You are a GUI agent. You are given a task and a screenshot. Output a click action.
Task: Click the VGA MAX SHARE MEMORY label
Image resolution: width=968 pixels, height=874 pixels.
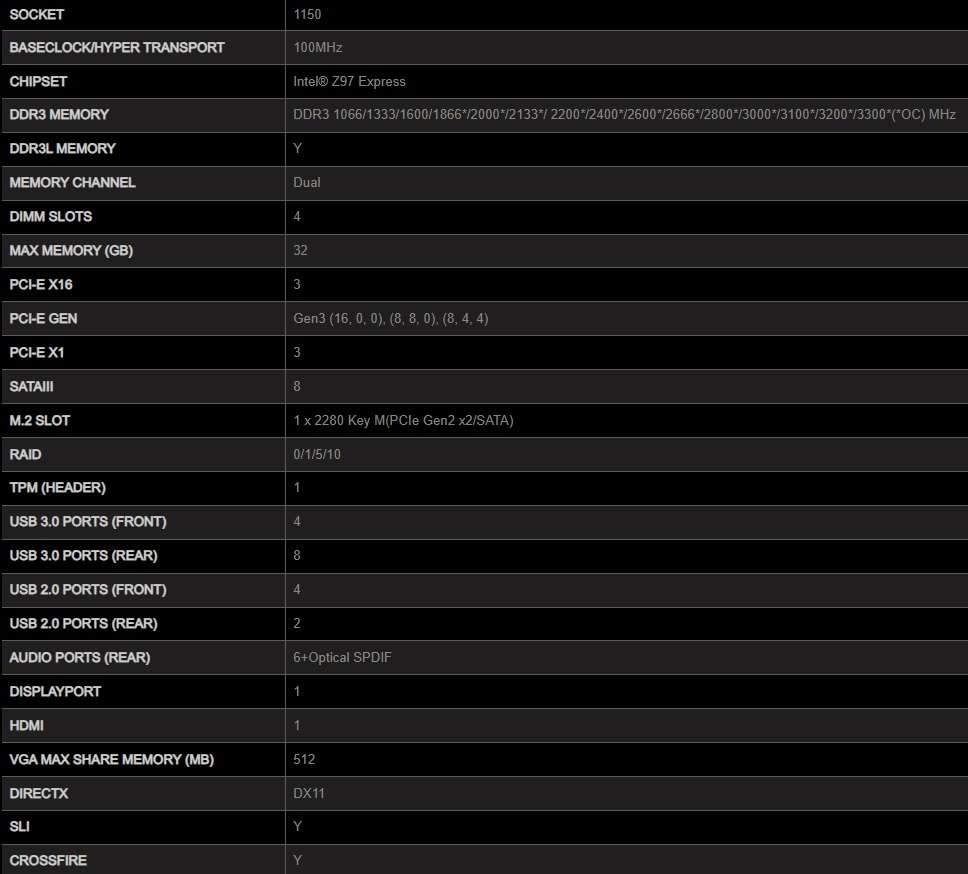[111, 759]
